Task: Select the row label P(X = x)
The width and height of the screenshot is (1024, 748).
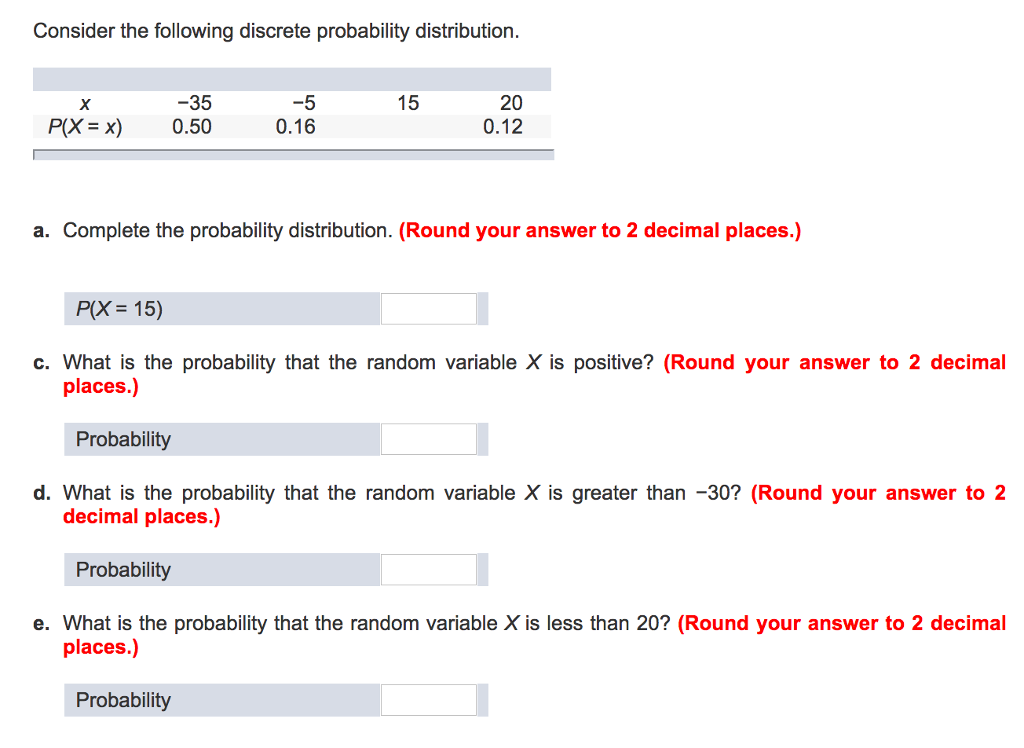Action: click(86, 126)
